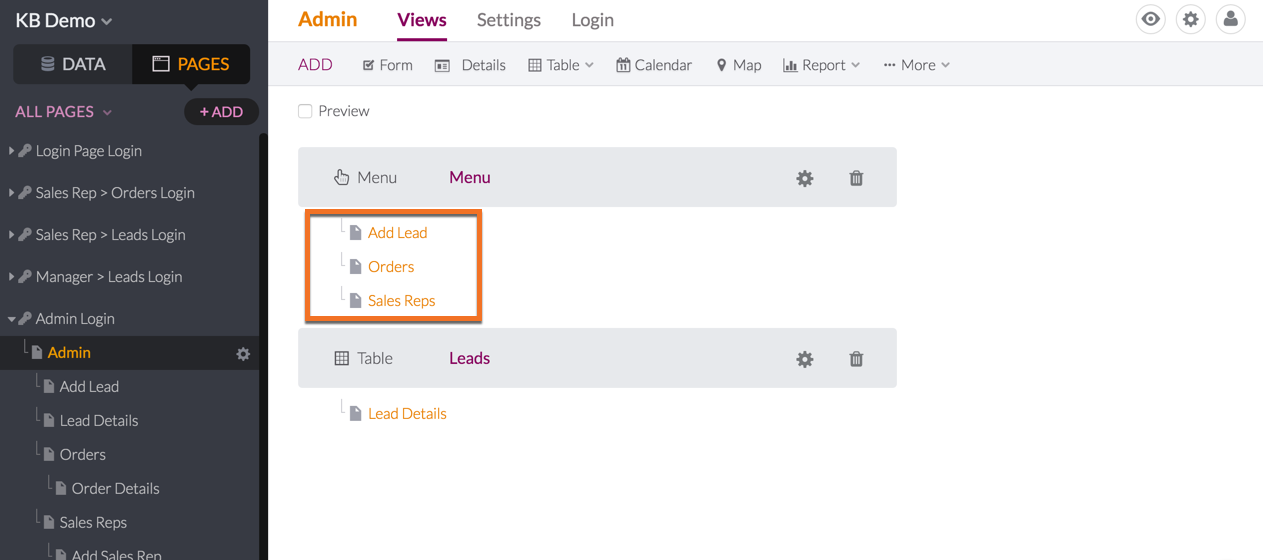The image size is (1263, 560).
Task: Switch to the DATA tab
Action: (x=73, y=64)
